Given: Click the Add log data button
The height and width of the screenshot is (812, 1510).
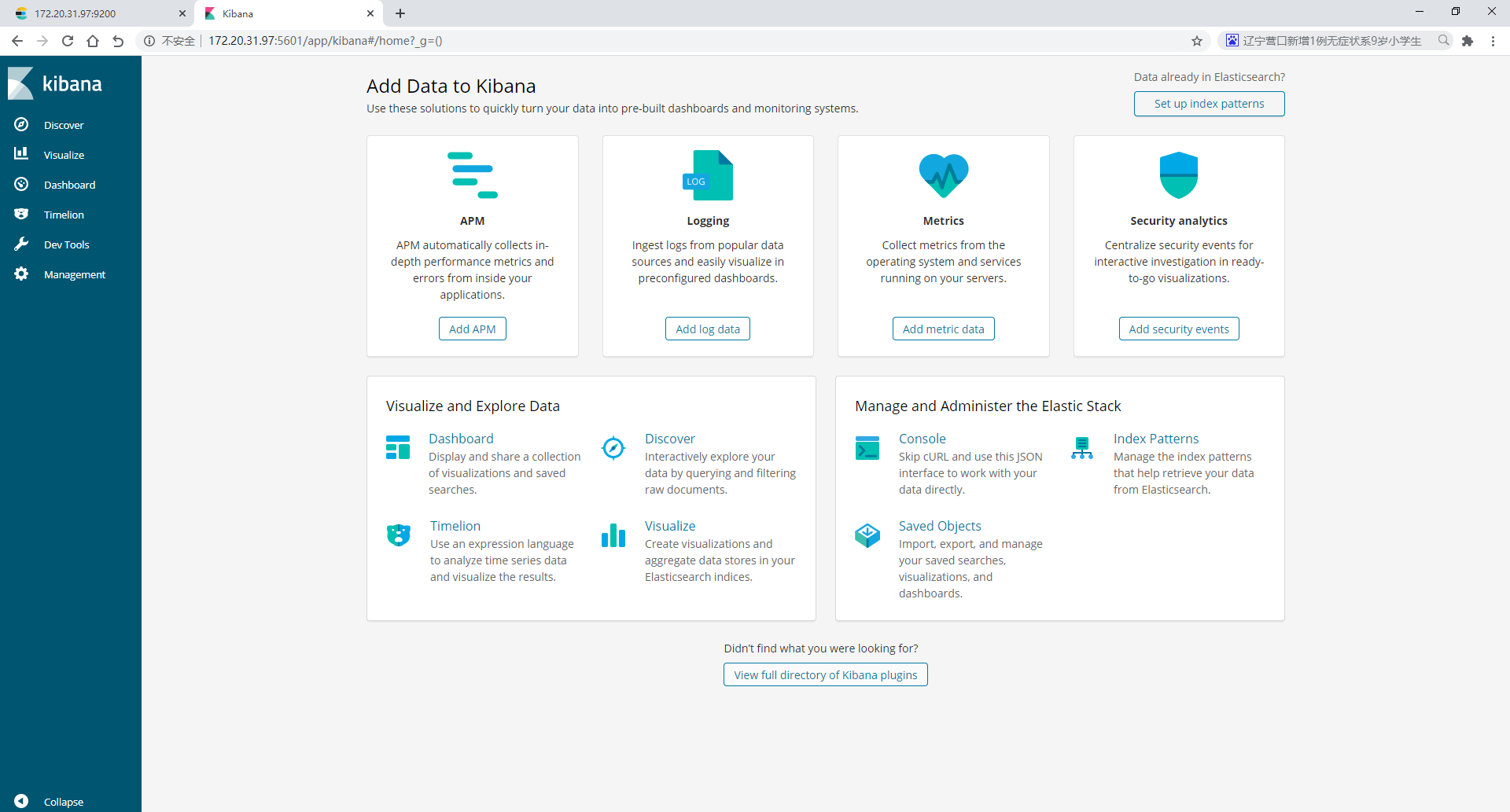Looking at the screenshot, I should click(708, 329).
